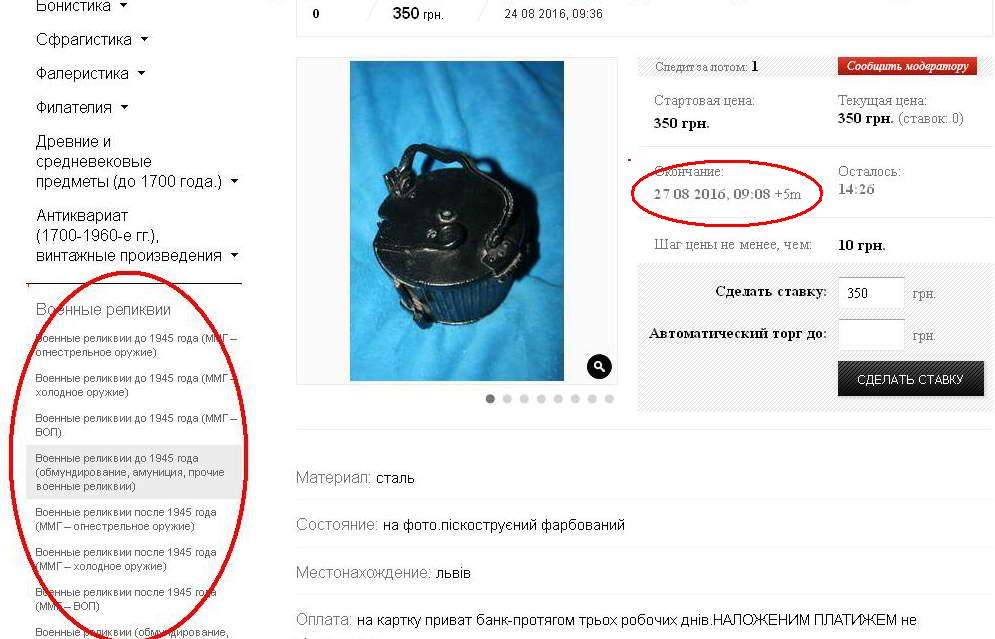This screenshot has height=639, width=995.
Task: Click the Автоматический торг до field
Action: coord(871,334)
